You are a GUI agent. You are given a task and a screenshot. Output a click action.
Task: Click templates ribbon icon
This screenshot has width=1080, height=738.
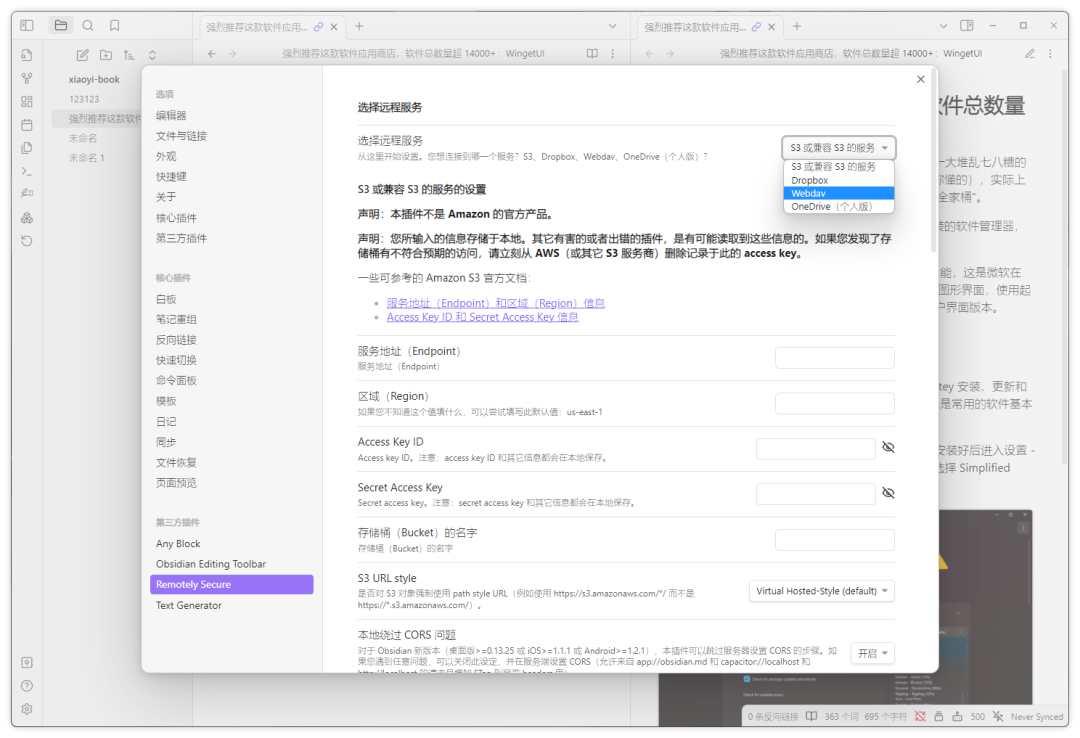pyautogui.click(x=27, y=147)
